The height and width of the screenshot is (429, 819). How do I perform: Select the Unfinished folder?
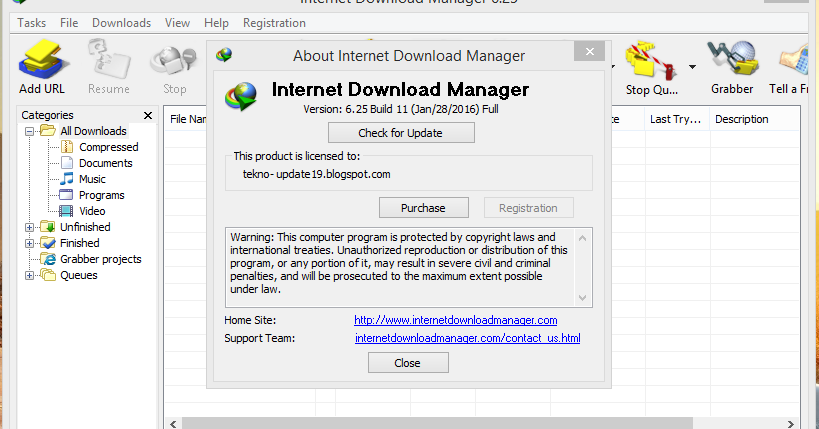(x=85, y=227)
